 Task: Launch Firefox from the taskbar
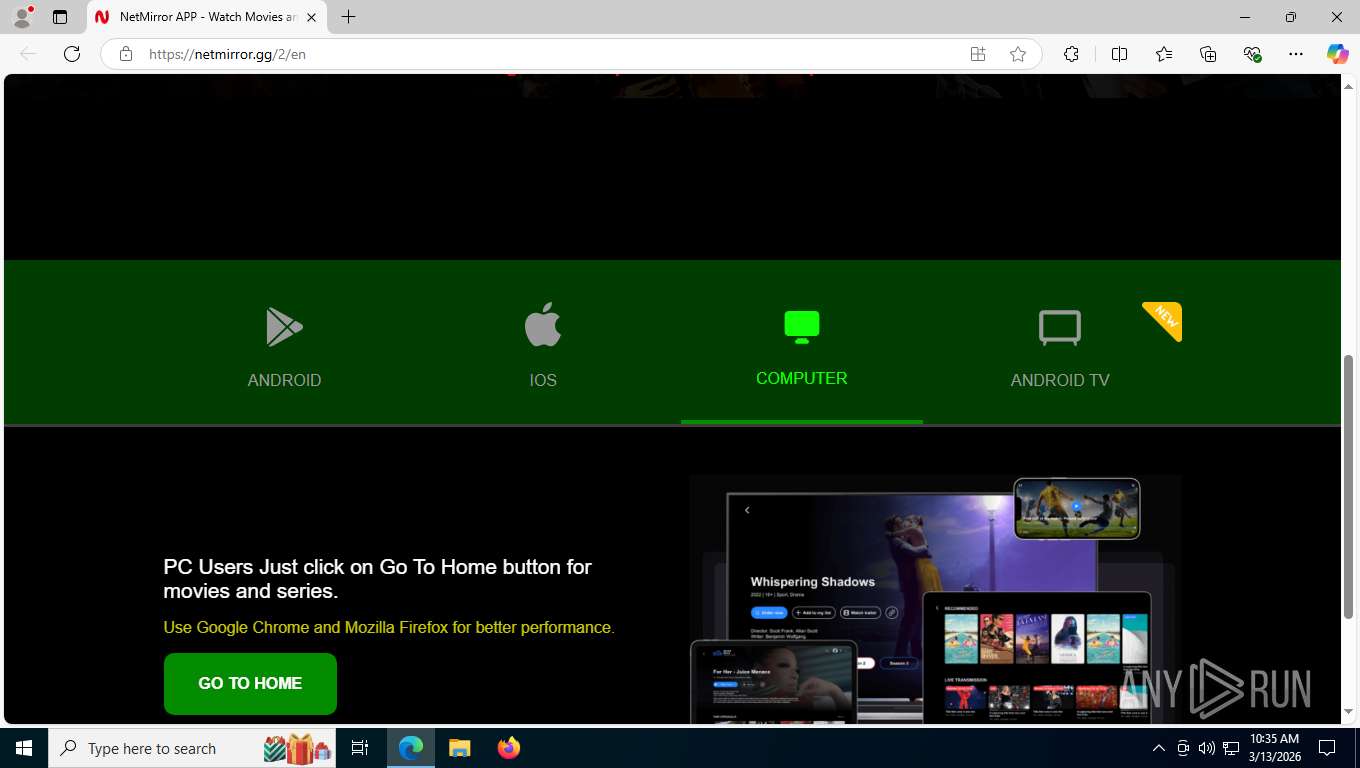tap(509, 748)
